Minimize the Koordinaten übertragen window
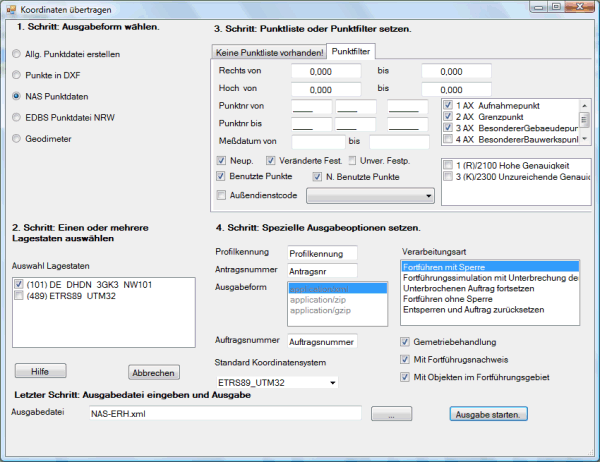The width and height of the screenshot is (600, 462). [539, 7]
